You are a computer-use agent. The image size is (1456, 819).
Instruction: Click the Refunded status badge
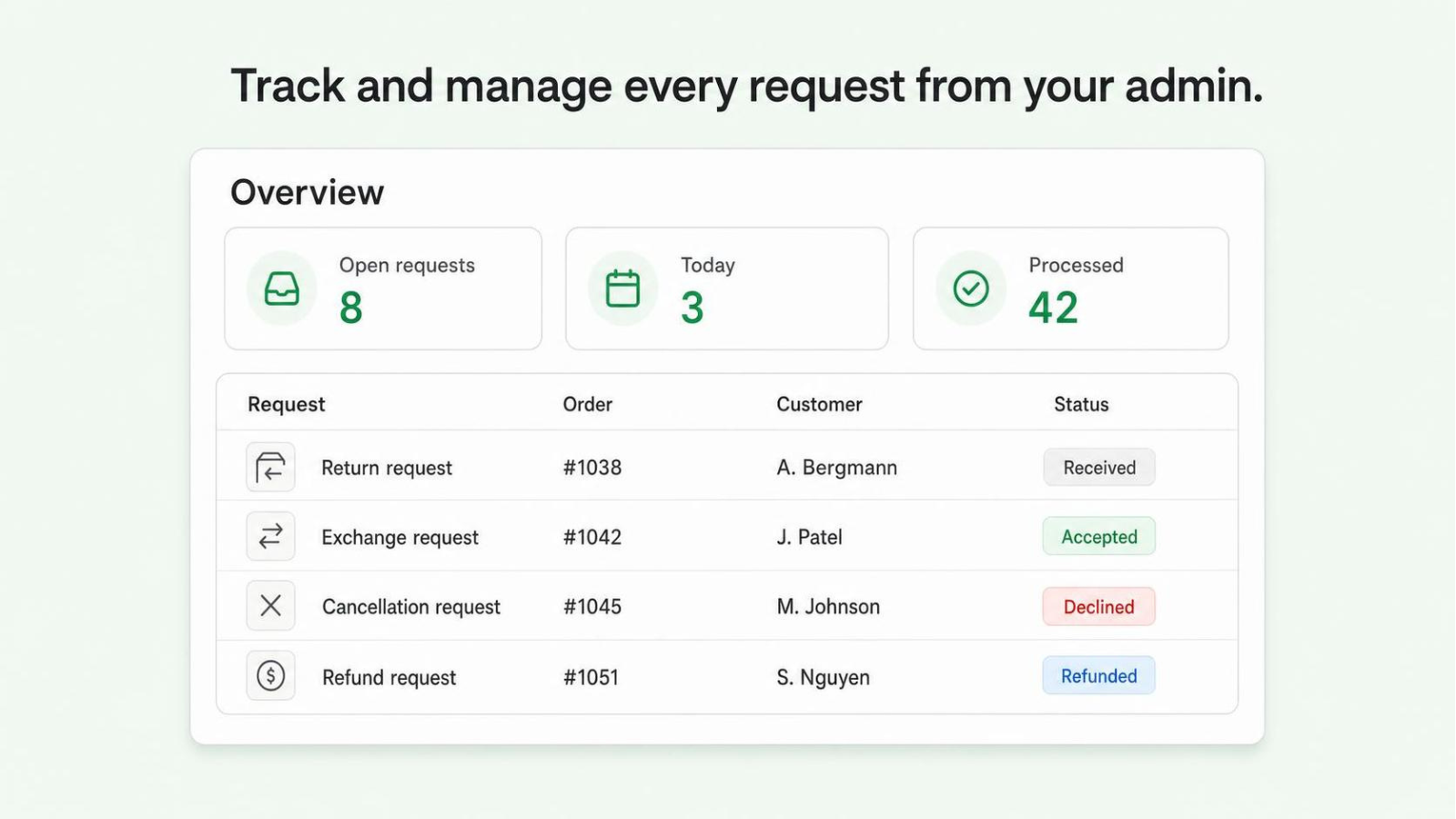pyautogui.click(x=1099, y=675)
